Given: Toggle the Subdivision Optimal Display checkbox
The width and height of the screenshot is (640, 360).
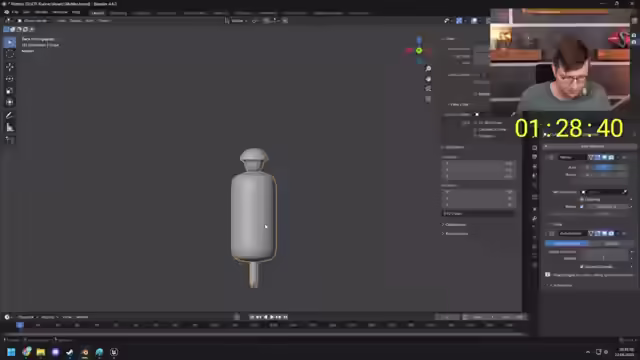Looking at the screenshot, I should 582,267.
